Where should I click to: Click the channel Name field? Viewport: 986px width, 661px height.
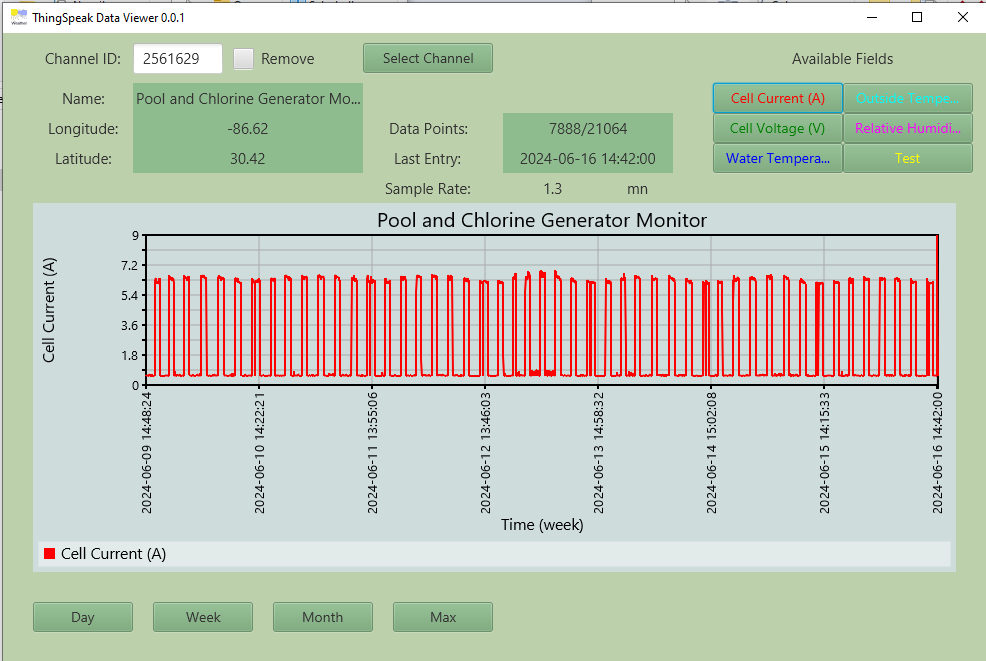coord(247,98)
